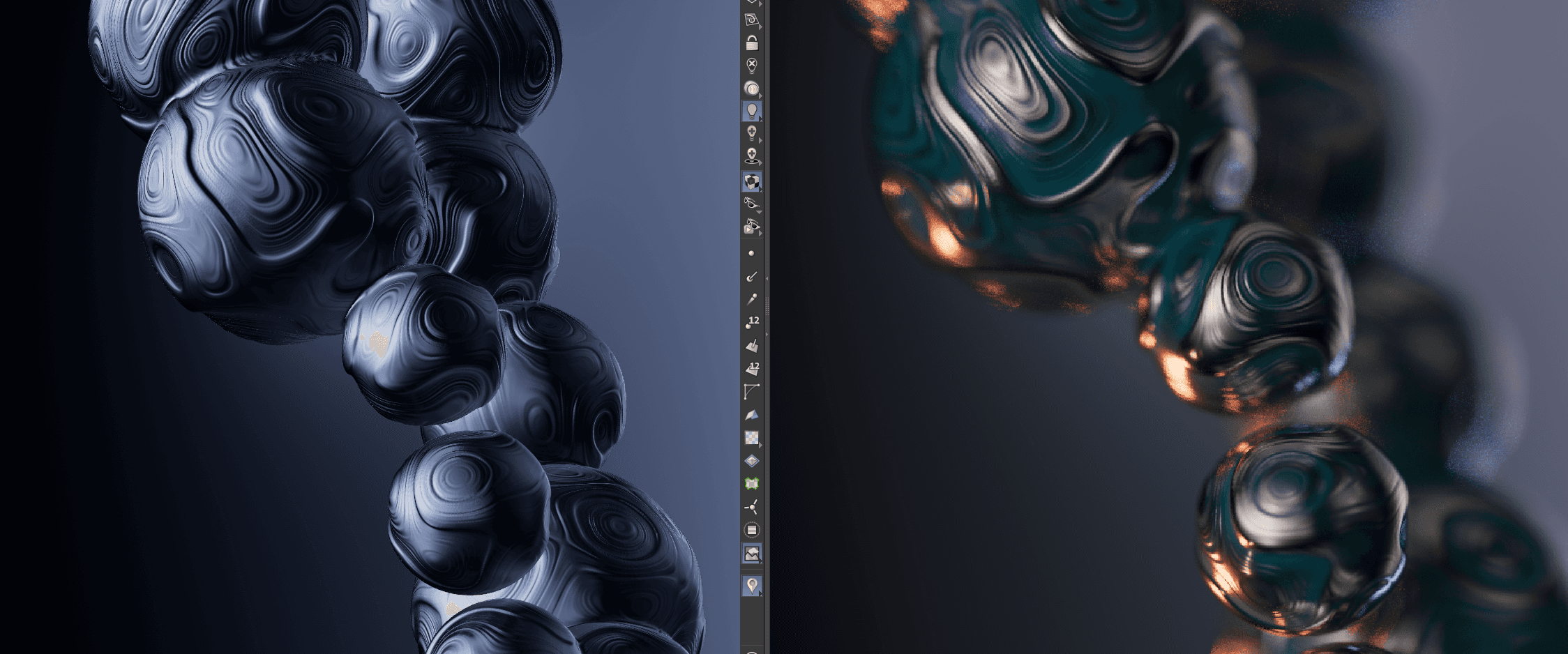Toggle the highlighted map pin icon

tap(751, 586)
